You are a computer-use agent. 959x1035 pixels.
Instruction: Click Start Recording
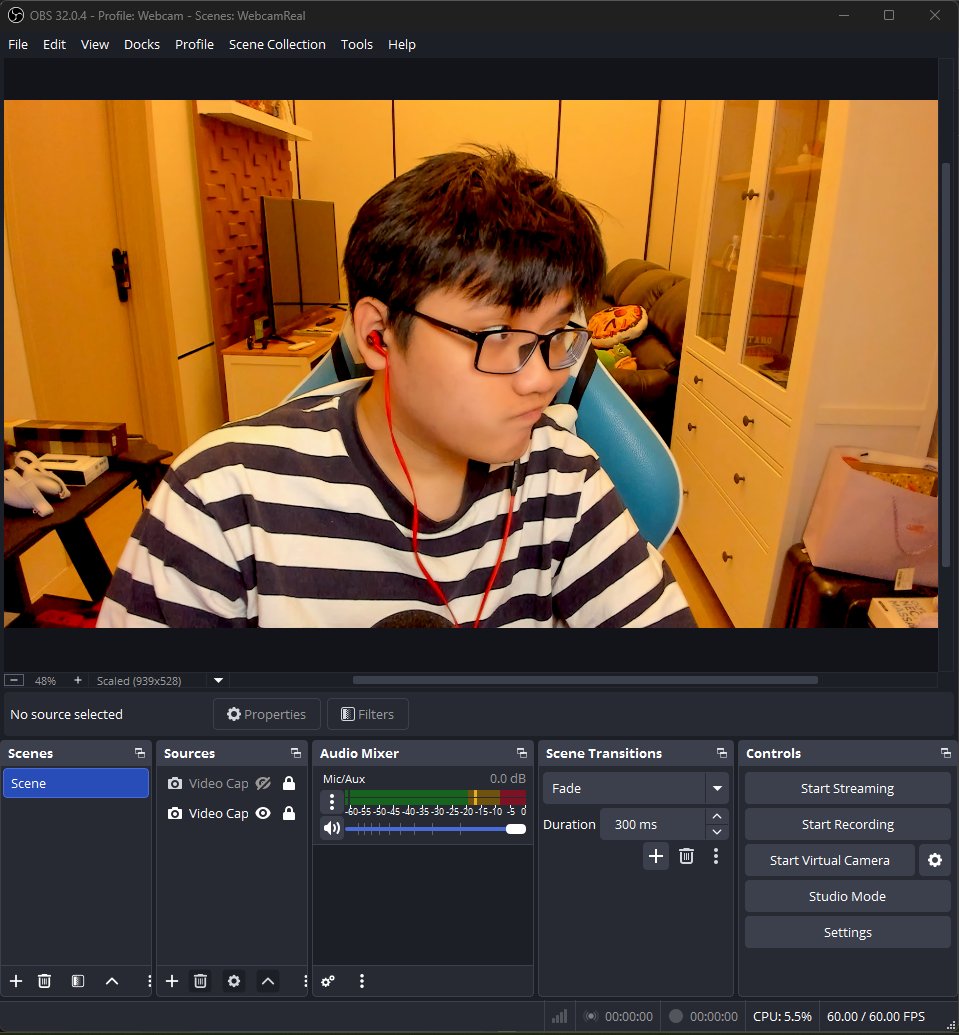click(x=847, y=824)
